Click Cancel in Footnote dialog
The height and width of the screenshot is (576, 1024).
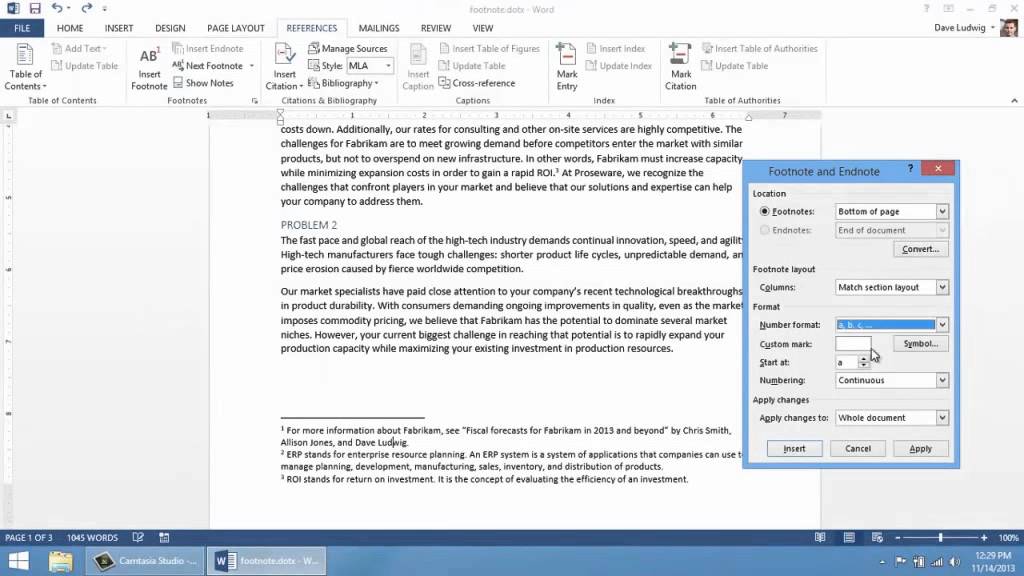[857, 449]
